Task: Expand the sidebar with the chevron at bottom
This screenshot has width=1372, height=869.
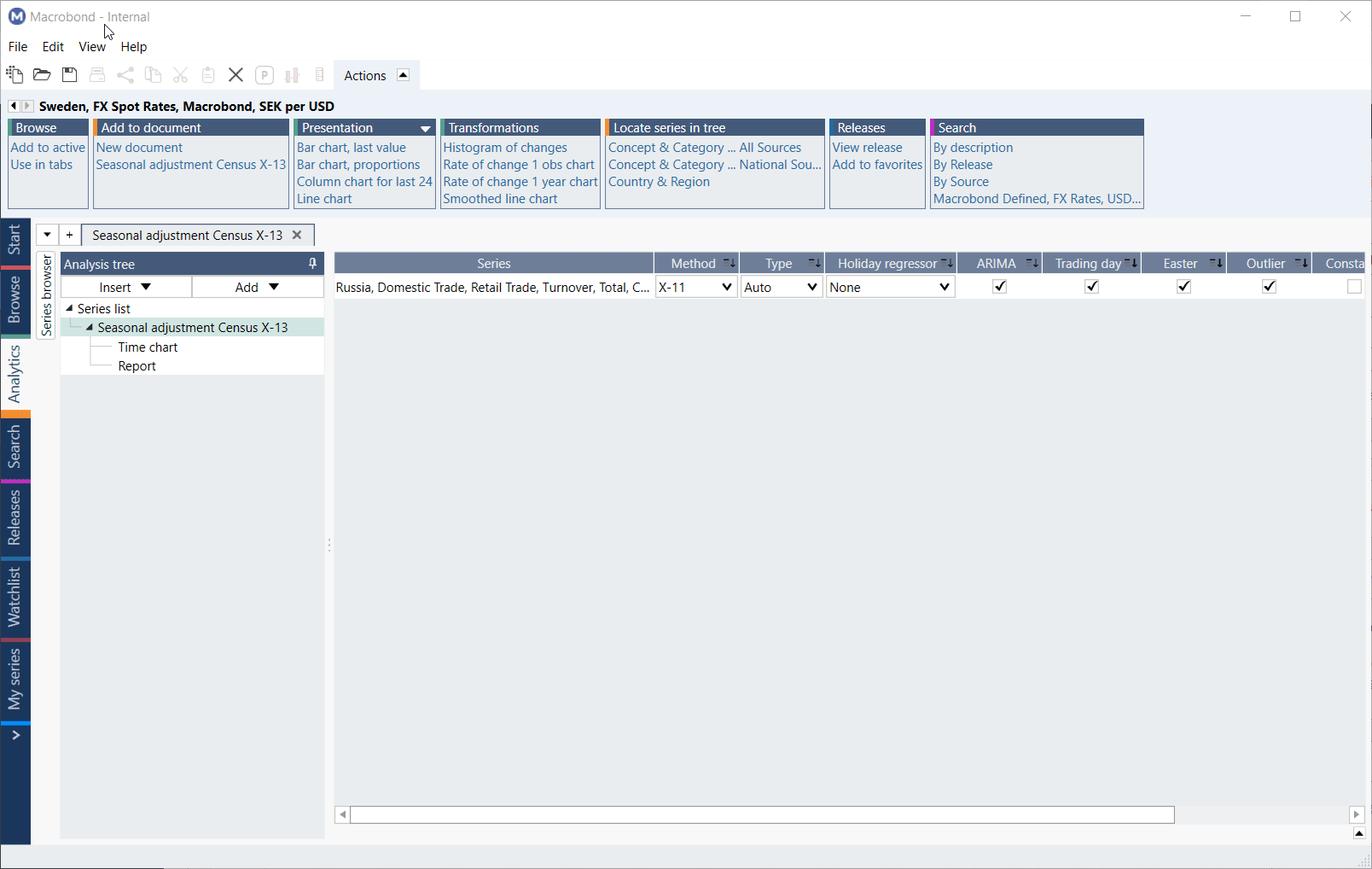Action: pos(15,735)
